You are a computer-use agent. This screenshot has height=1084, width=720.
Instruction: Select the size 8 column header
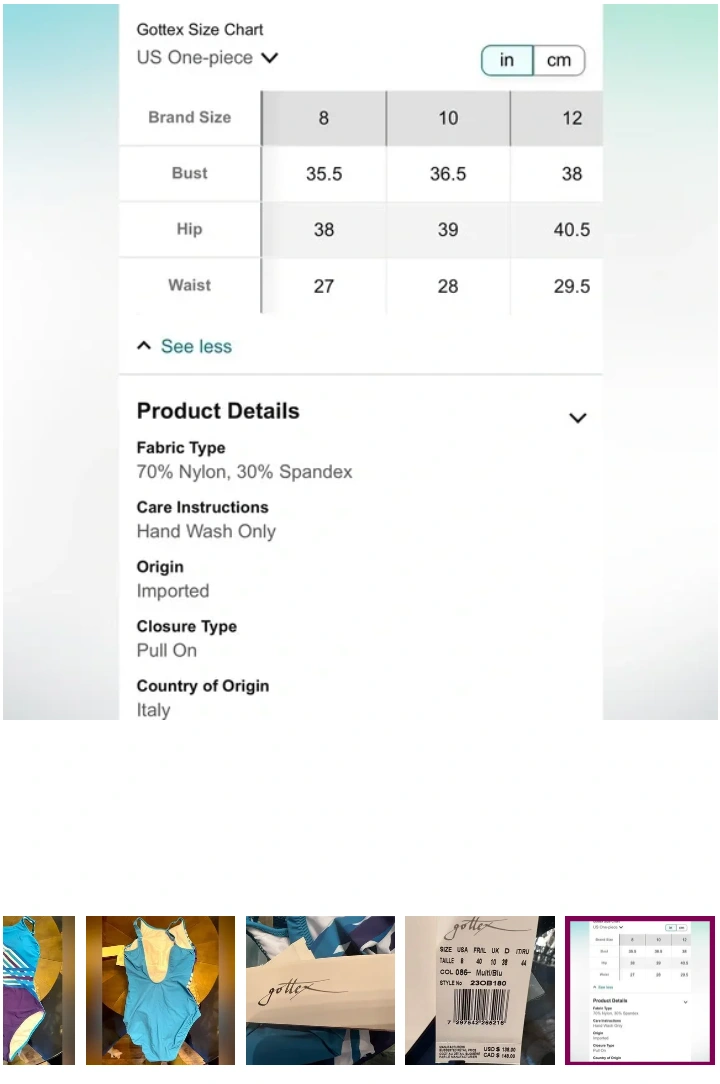(x=324, y=118)
